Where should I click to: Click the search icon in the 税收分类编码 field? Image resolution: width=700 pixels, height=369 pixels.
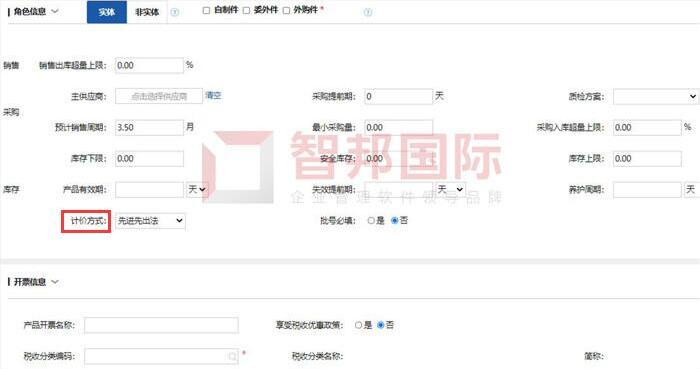[x=232, y=356]
